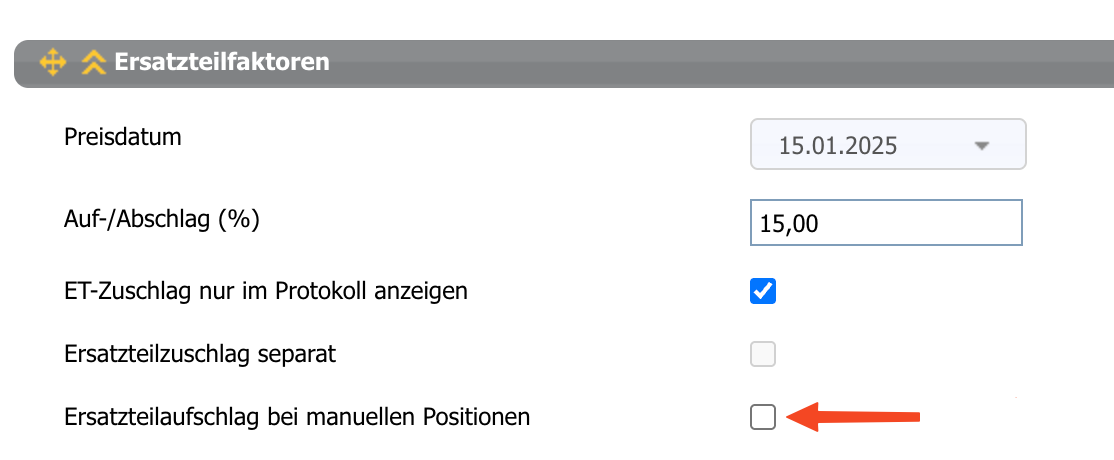Click the 15,00 value text
1114x460 pixels.
coord(789,224)
